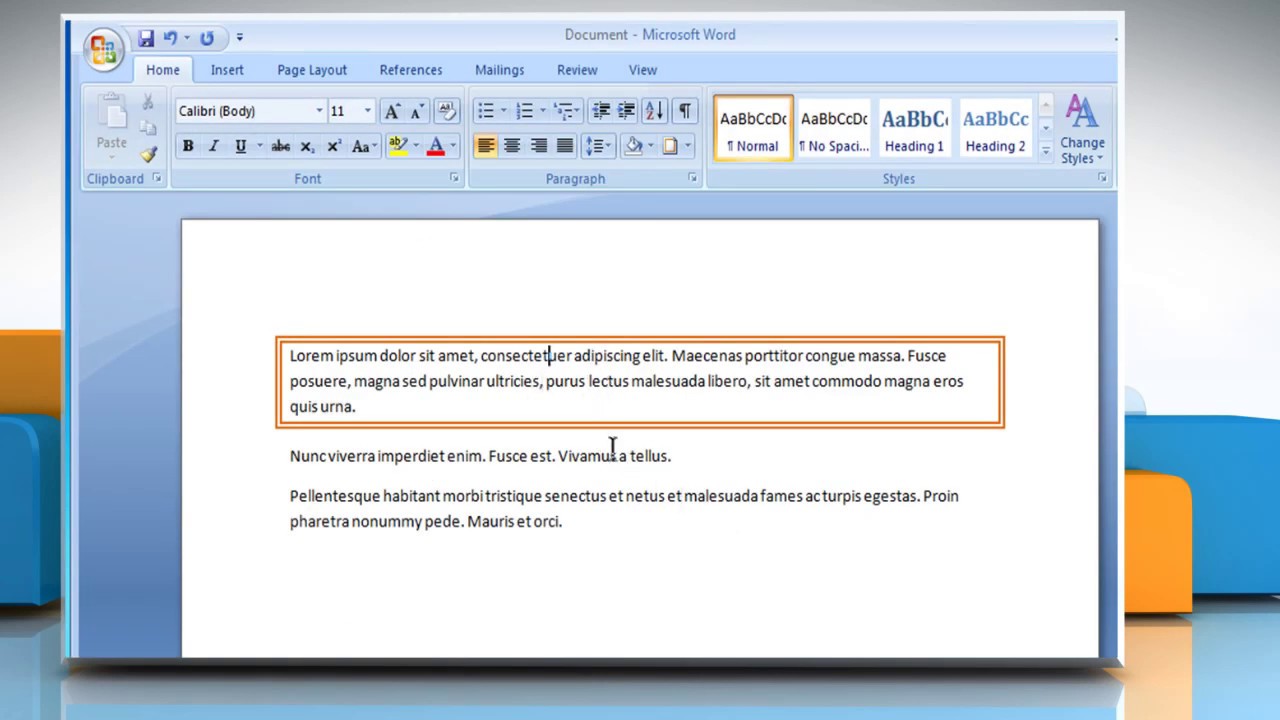Copy selection with the Copy icon
Image resolution: width=1280 pixels, height=720 pixels.
pyautogui.click(x=148, y=128)
